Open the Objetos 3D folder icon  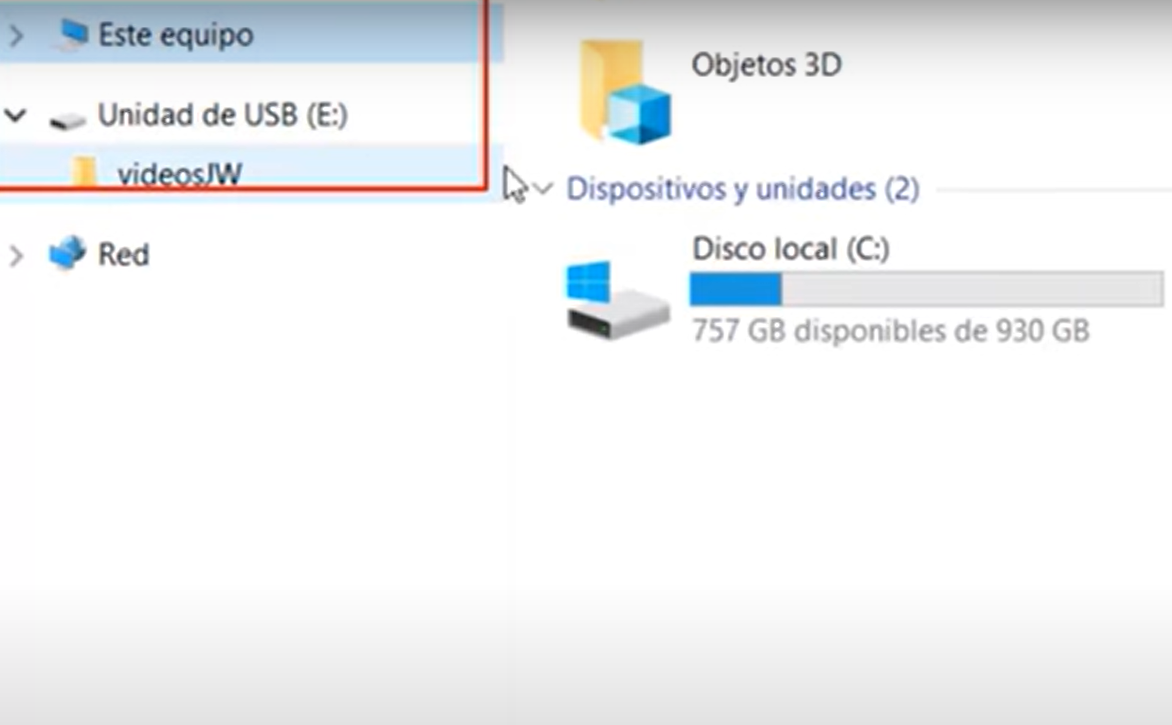(x=625, y=93)
